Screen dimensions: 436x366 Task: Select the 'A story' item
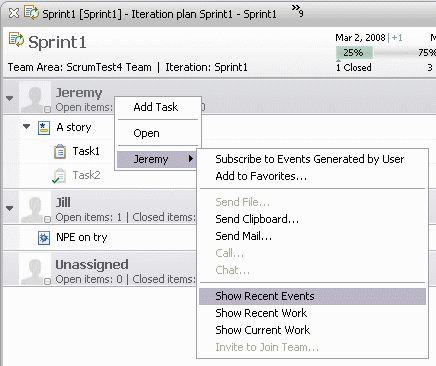[74, 127]
